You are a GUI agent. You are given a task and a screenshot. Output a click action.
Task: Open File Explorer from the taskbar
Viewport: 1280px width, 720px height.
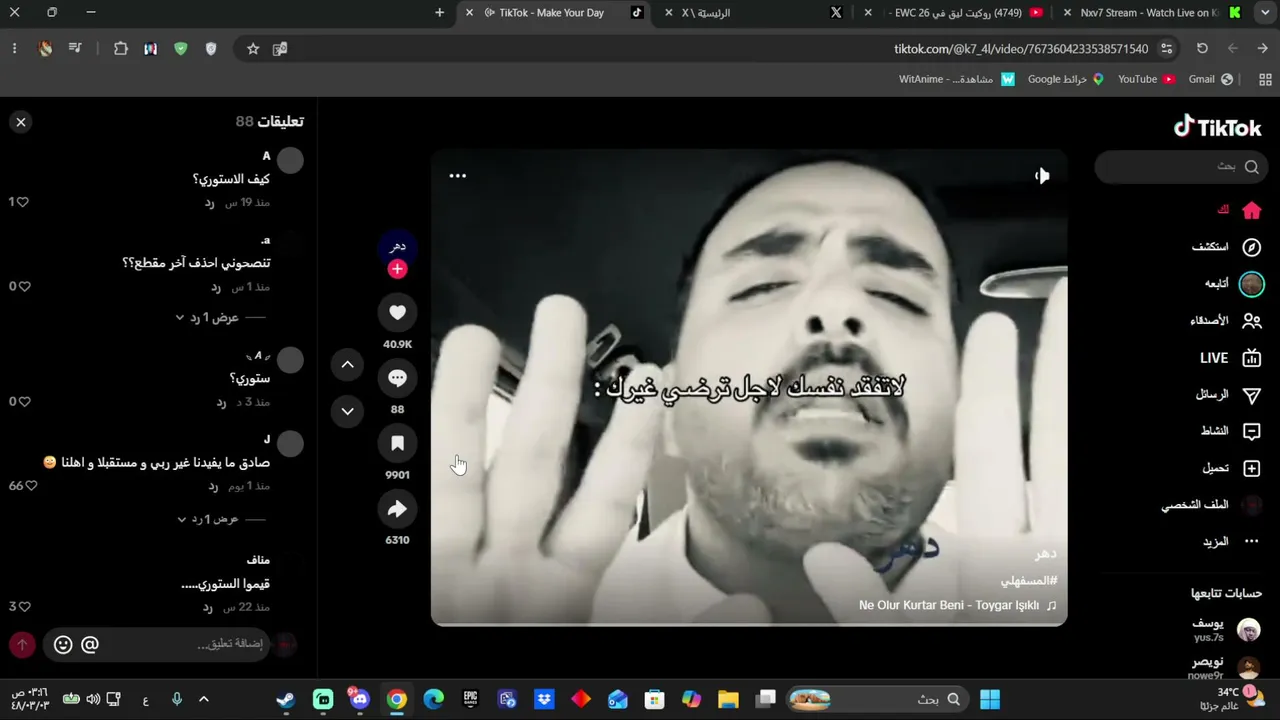728,699
